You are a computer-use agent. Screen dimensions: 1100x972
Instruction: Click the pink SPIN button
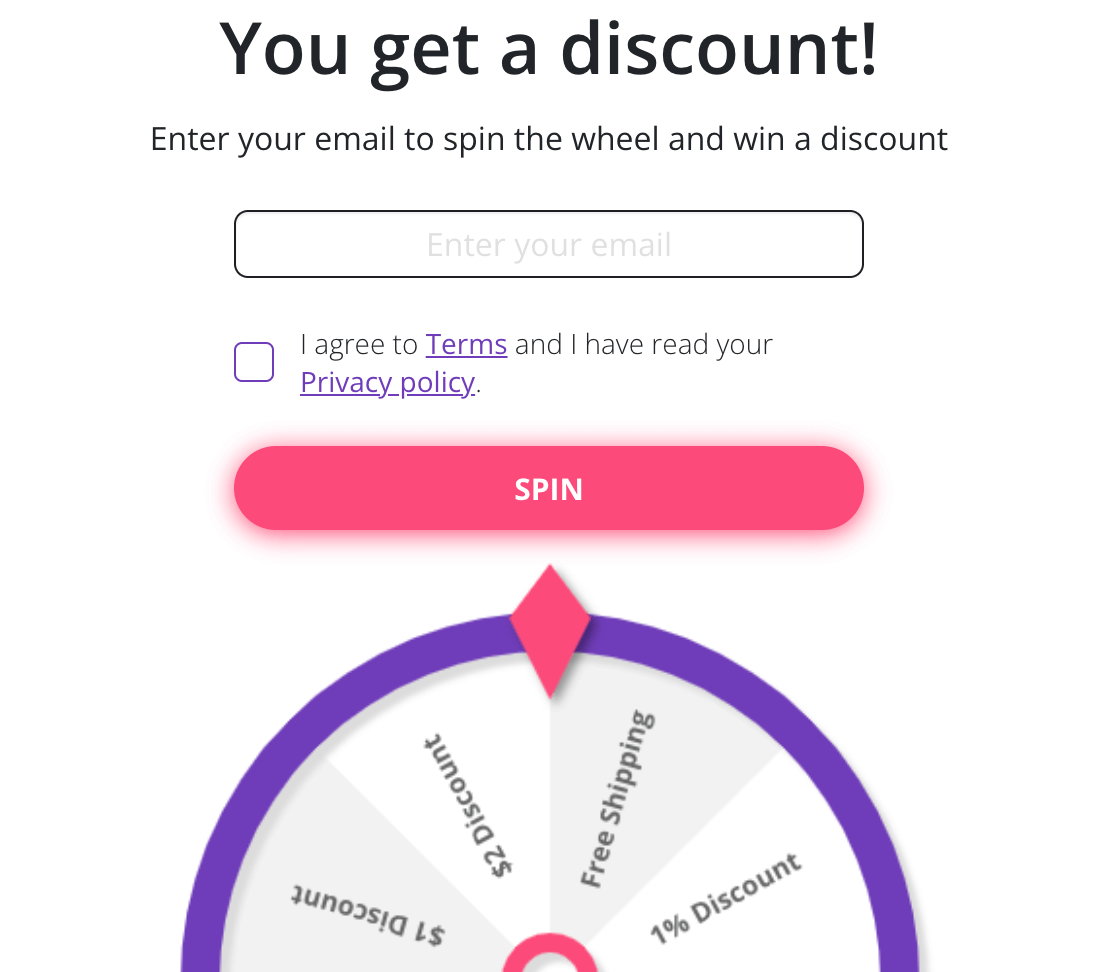click(x=549, y=488)
